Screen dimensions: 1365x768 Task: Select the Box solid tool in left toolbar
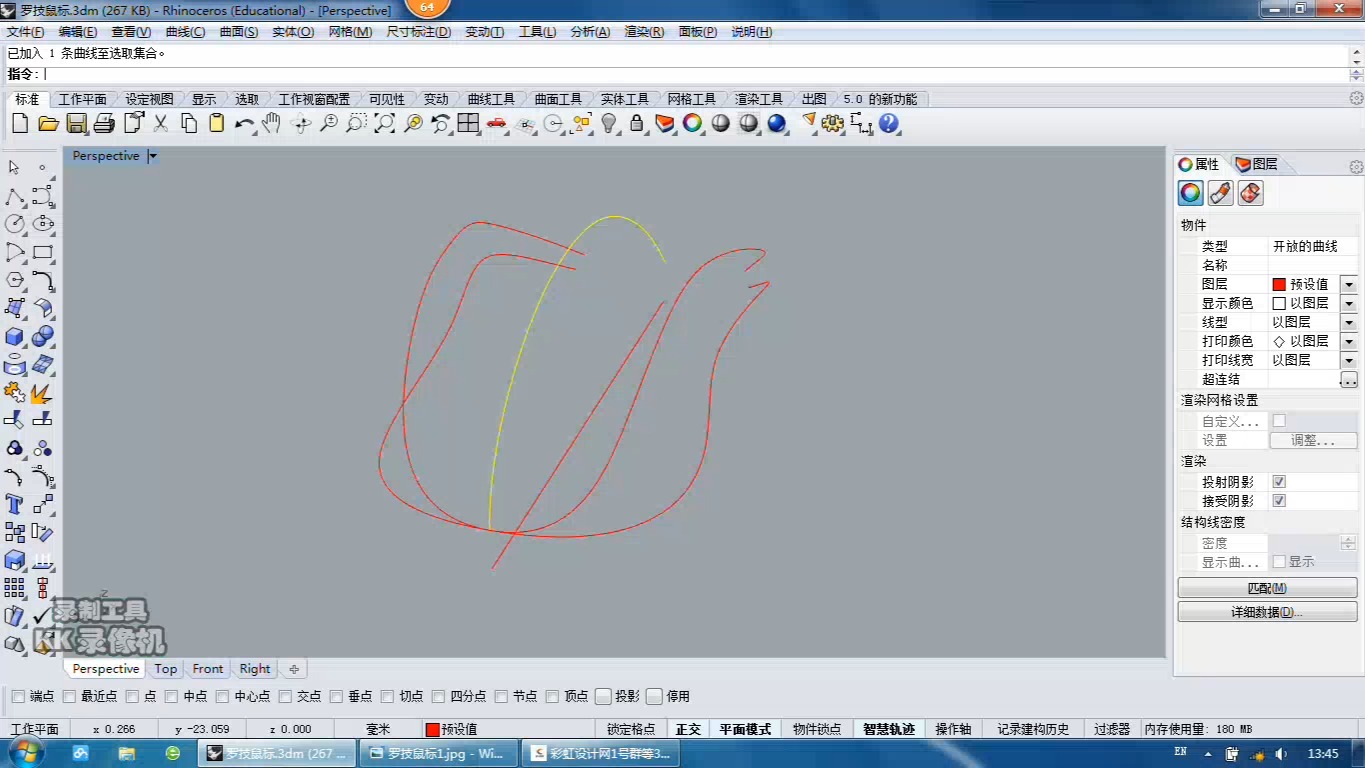(15, 336)
